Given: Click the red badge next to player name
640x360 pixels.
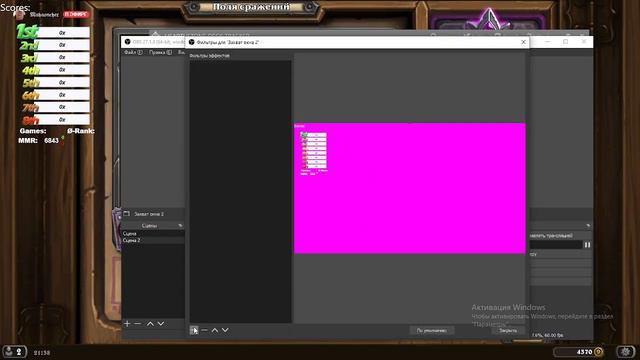Looking at the screenshot, I should pyautogui.click(x=76, y=14).
